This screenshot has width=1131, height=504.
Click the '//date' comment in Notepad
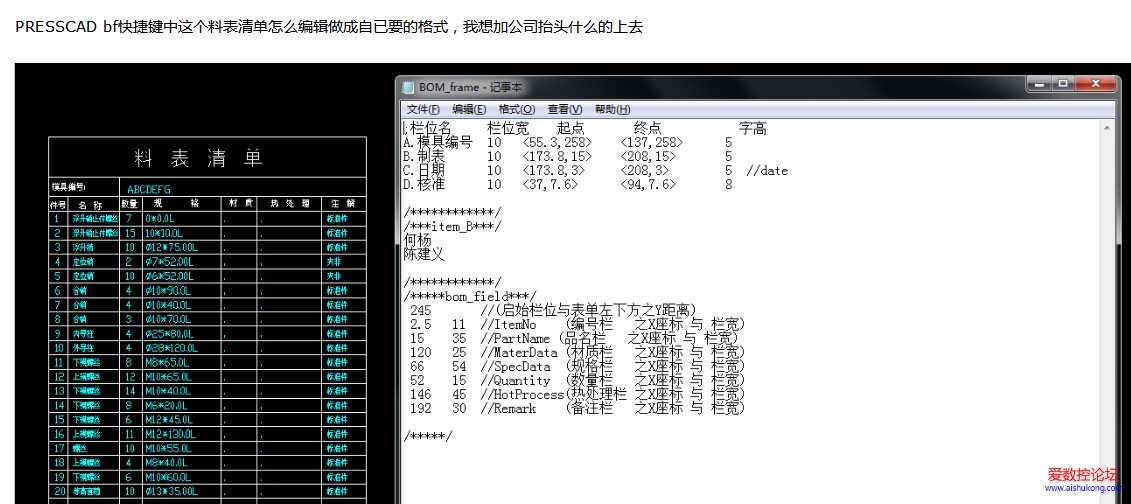tap(767, 171)
